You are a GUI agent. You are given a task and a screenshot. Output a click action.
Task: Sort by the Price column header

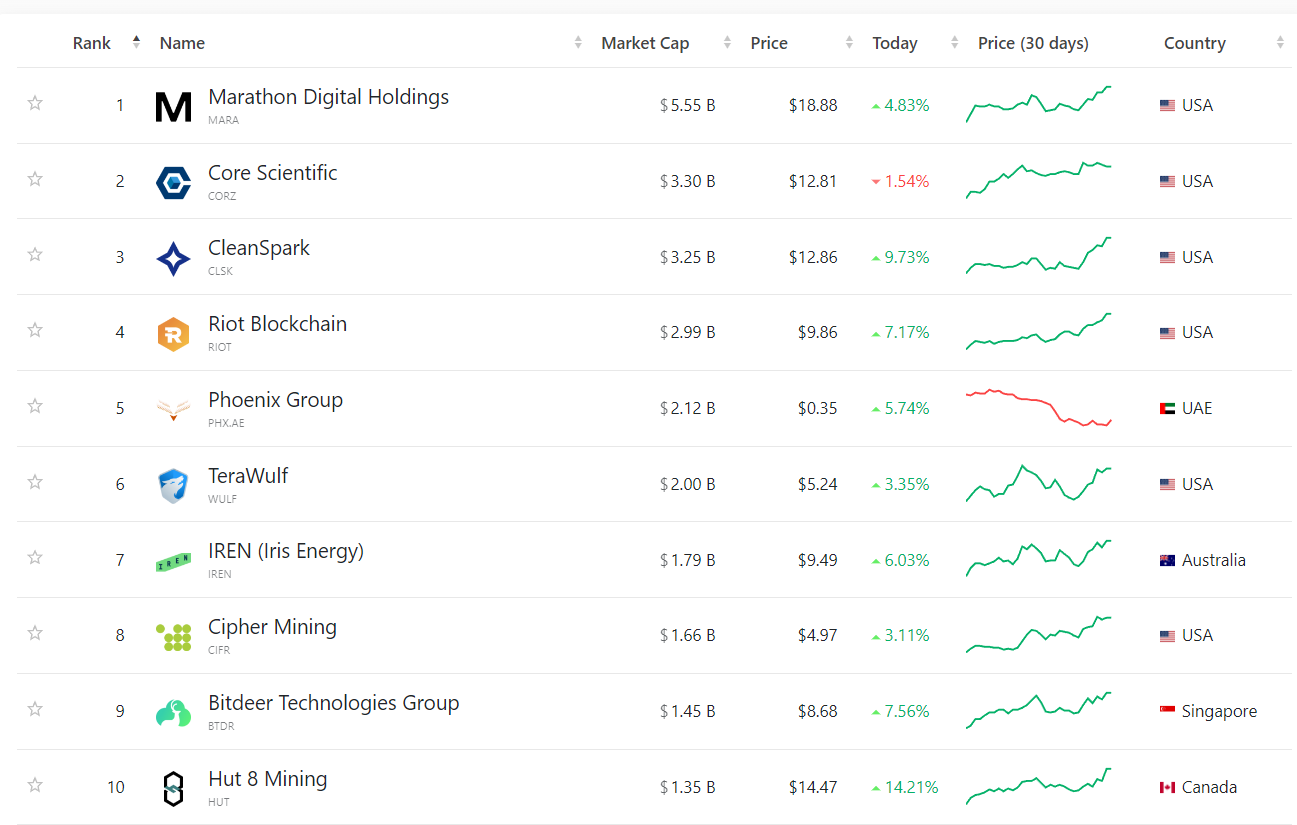(769, 43)
